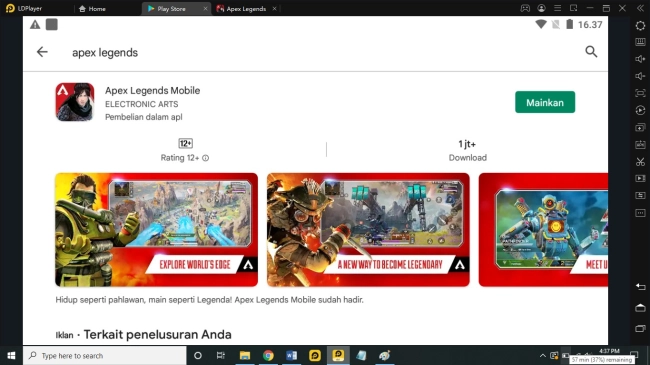Click the ELECTRONIC ARTS developer name
This screenshot has height=365, width=650.
tap(142, 104)
